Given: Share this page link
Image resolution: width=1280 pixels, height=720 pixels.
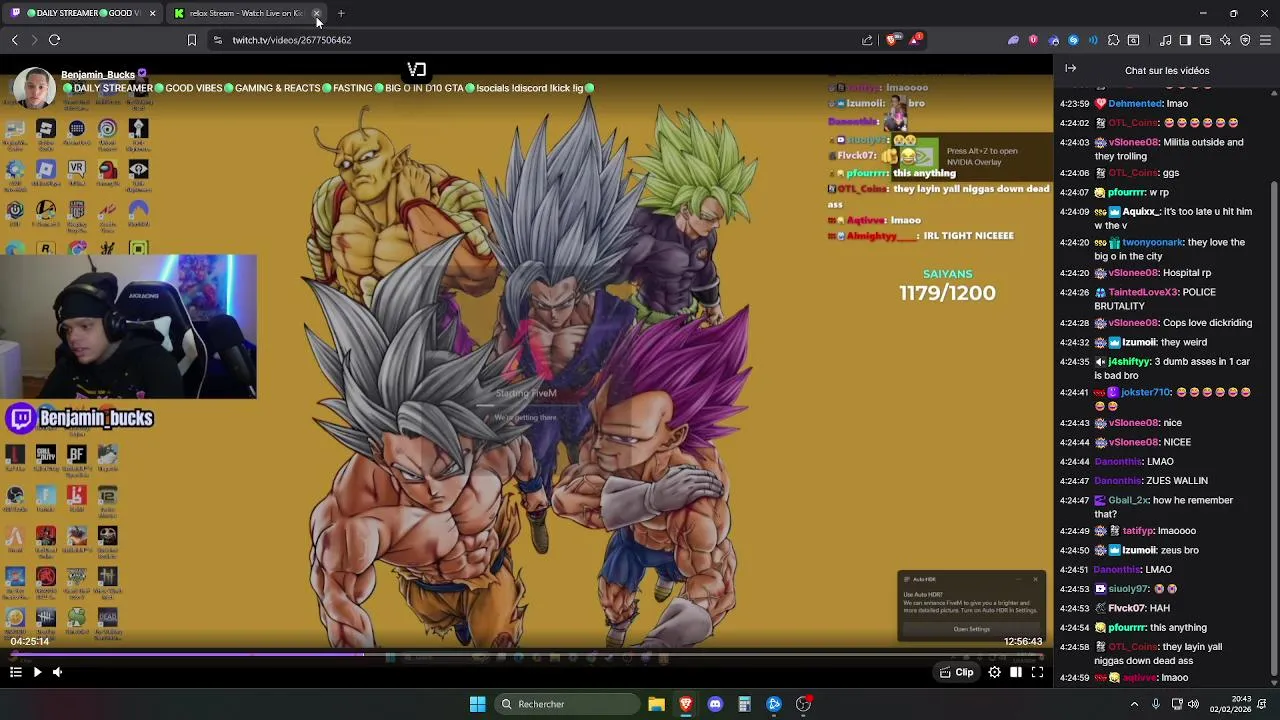Looking at the screenshot, I should tap(867, 40).
